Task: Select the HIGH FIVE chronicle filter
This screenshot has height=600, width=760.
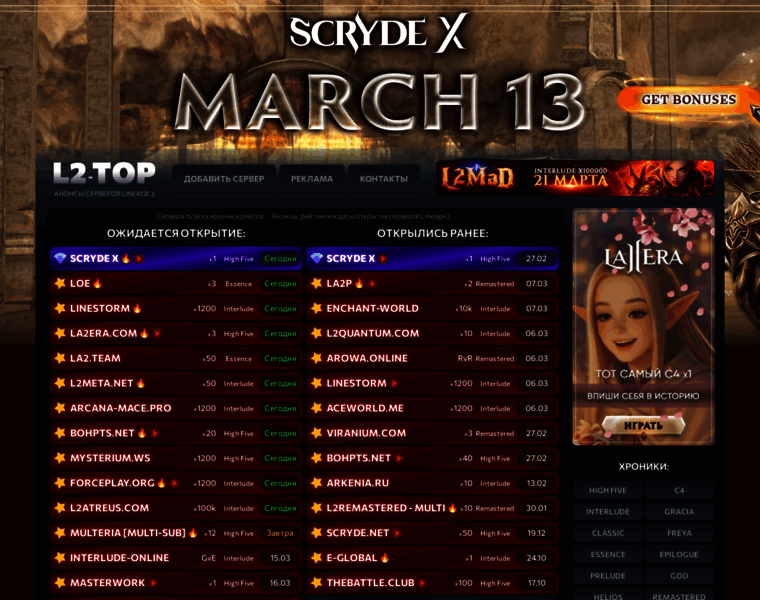Action: pyautogui.click(x=608, y=490)
